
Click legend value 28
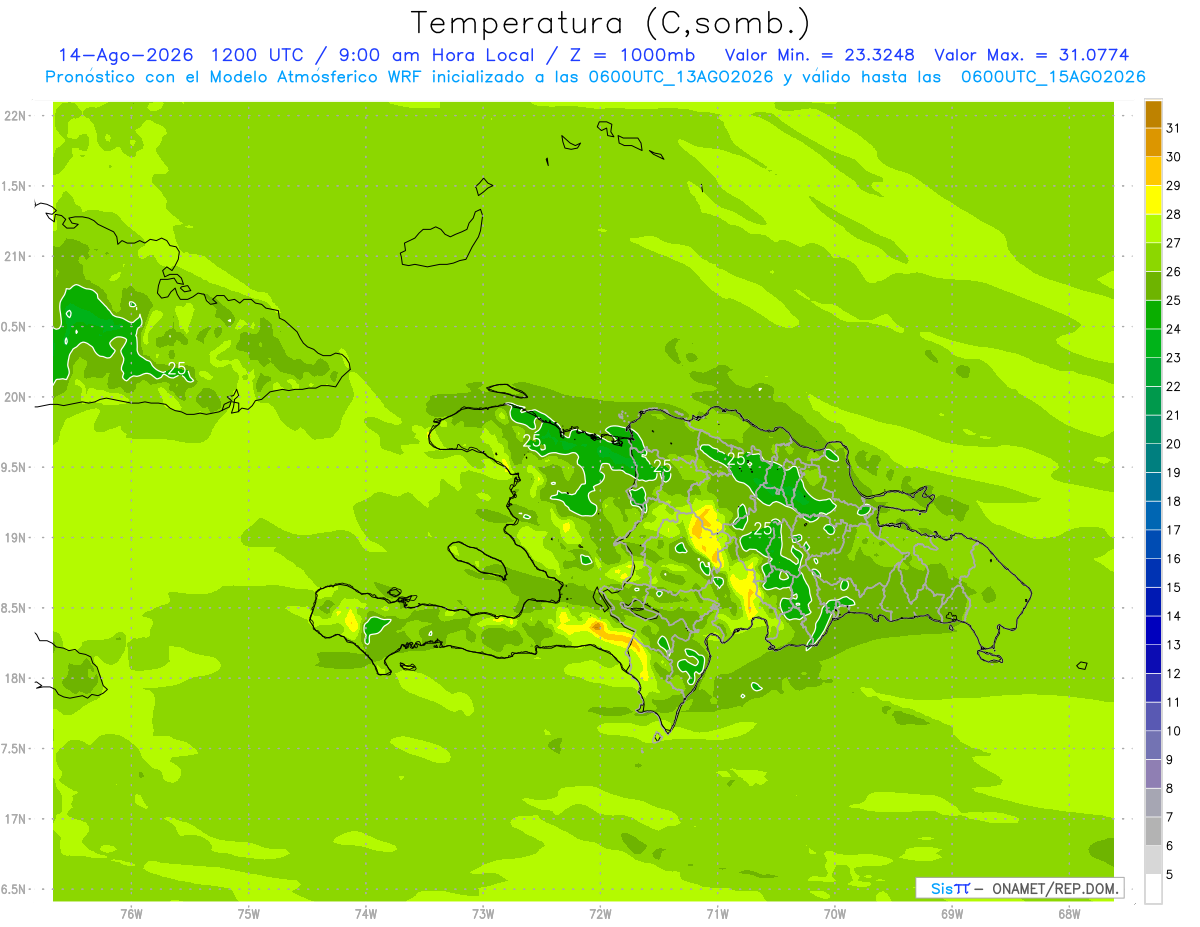pyautogui.click(x=1173, y=215)
